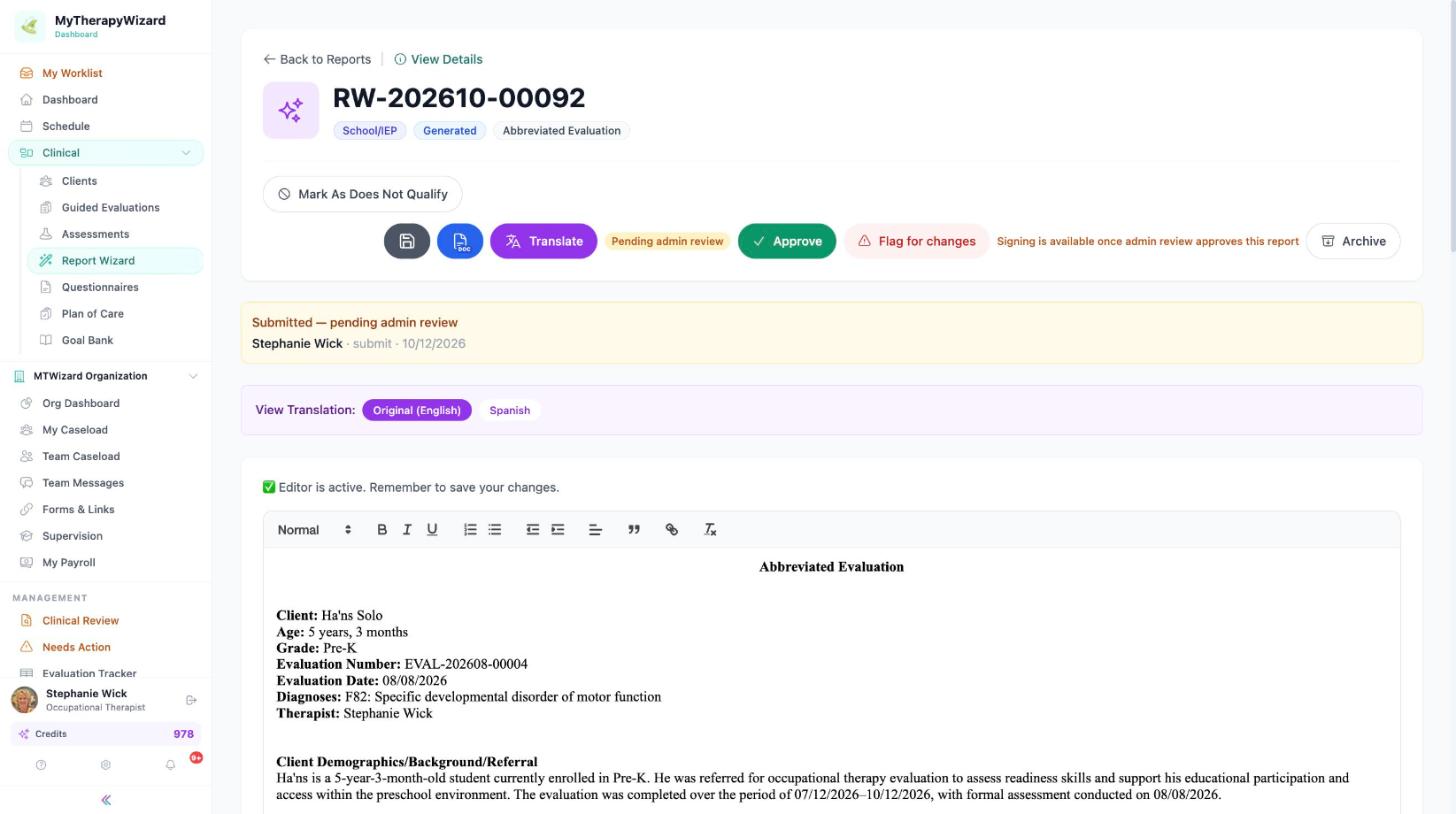1456x814 pixels.
Task: Click the save report disk icon
Action: click(x=407, y=241)
